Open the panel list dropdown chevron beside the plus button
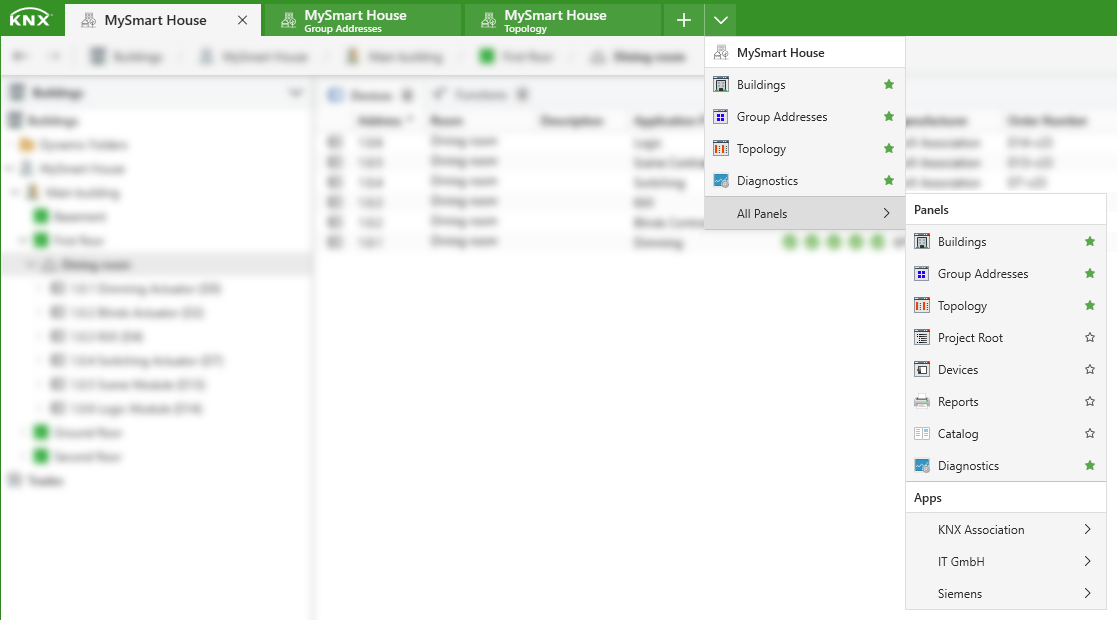 (x=721, y=20)
